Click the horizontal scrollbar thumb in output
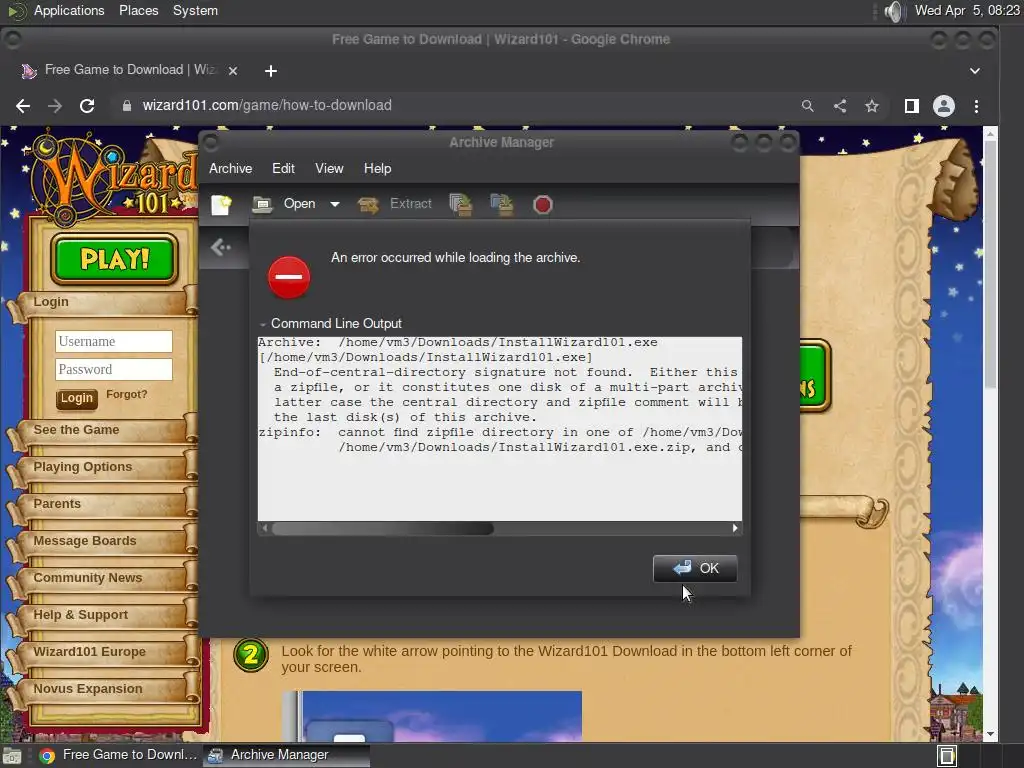This screenshot has height=768, width=1024. point(383,528)
